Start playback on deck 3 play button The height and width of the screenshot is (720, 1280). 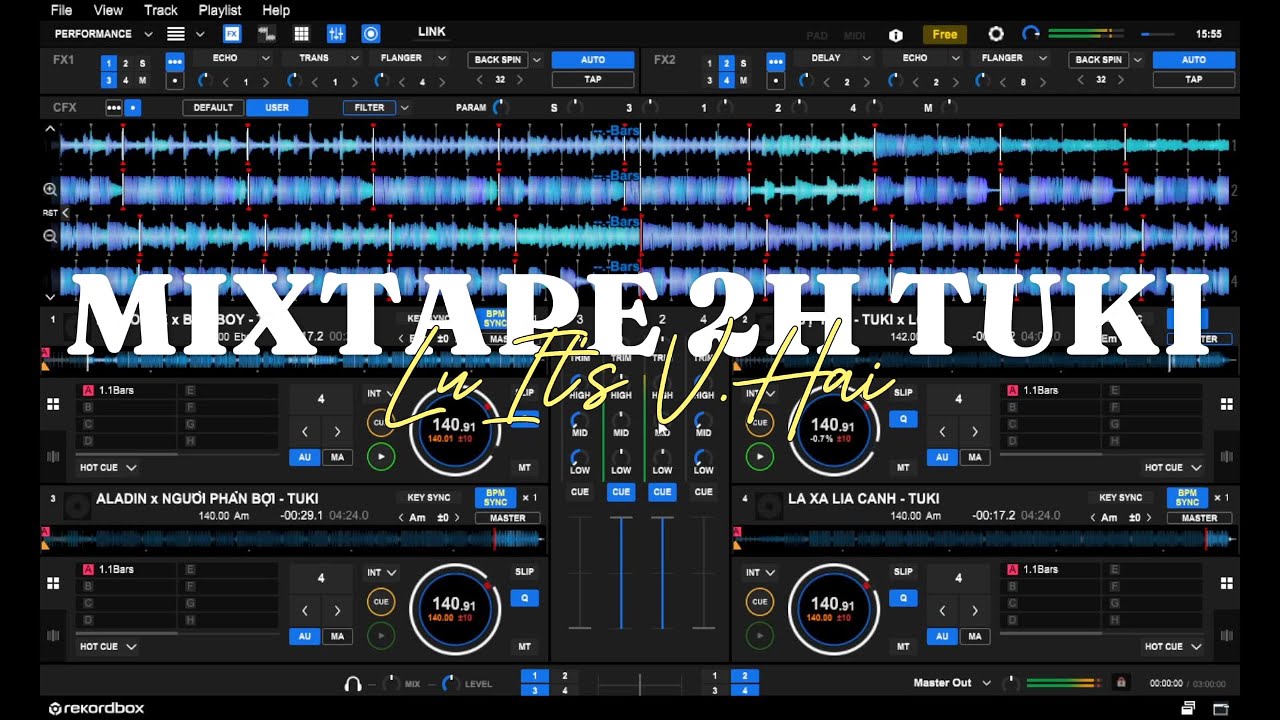[380, 636]
